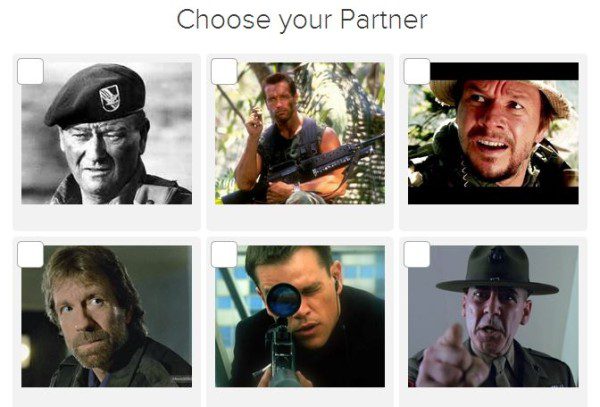Choose the pointing drill instructor in campaign hat
Image resolution: width=600 pixels, height=407 pixels.
493,316
